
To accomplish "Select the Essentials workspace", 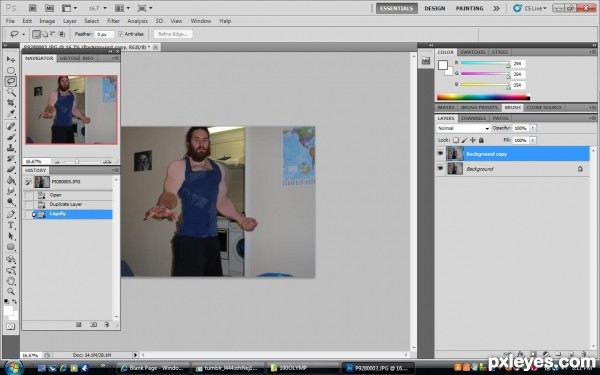I will 396,8.
